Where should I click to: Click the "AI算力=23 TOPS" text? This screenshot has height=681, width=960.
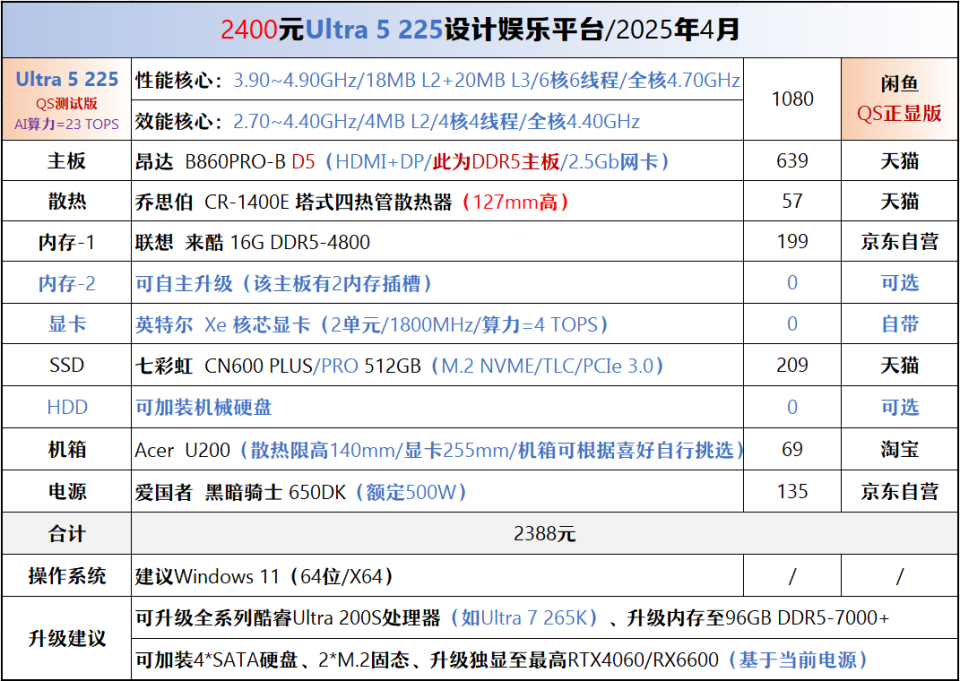(x=67, y=124)
